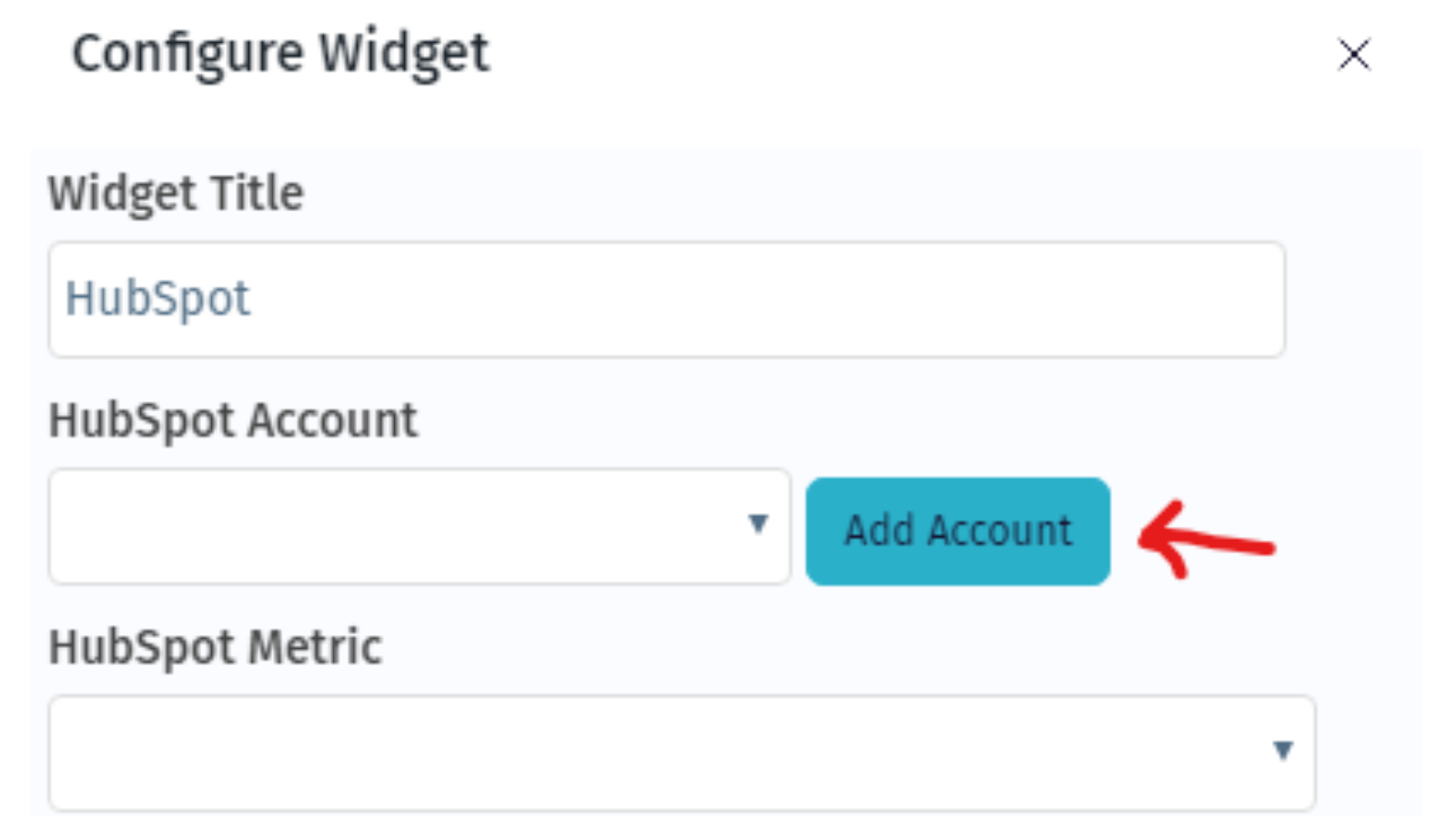Focus the HubSpot Metric combo box
This screenshot has height=819, width=1456.
(x=637, y=750)
